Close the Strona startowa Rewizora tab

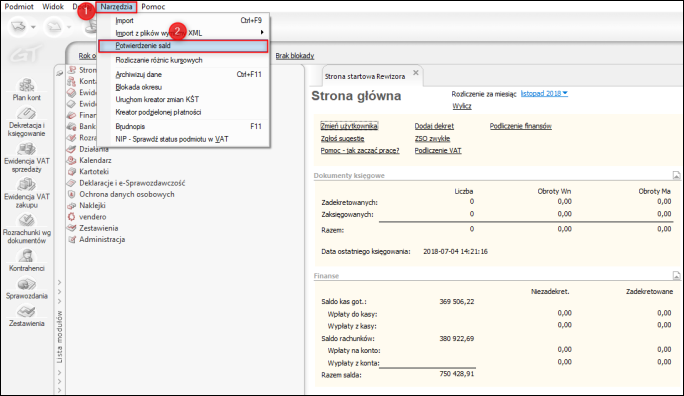coord(416,73)
